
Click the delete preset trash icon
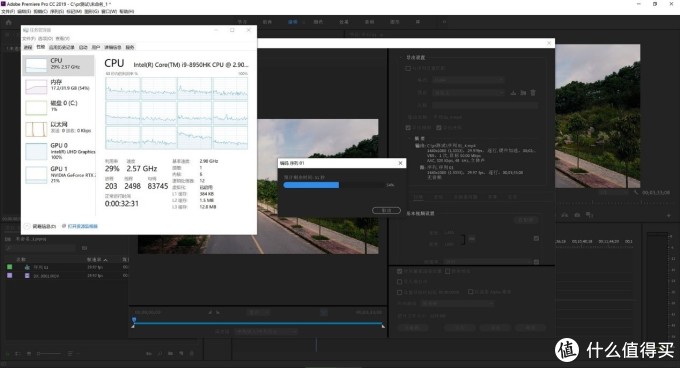[533, 93]
